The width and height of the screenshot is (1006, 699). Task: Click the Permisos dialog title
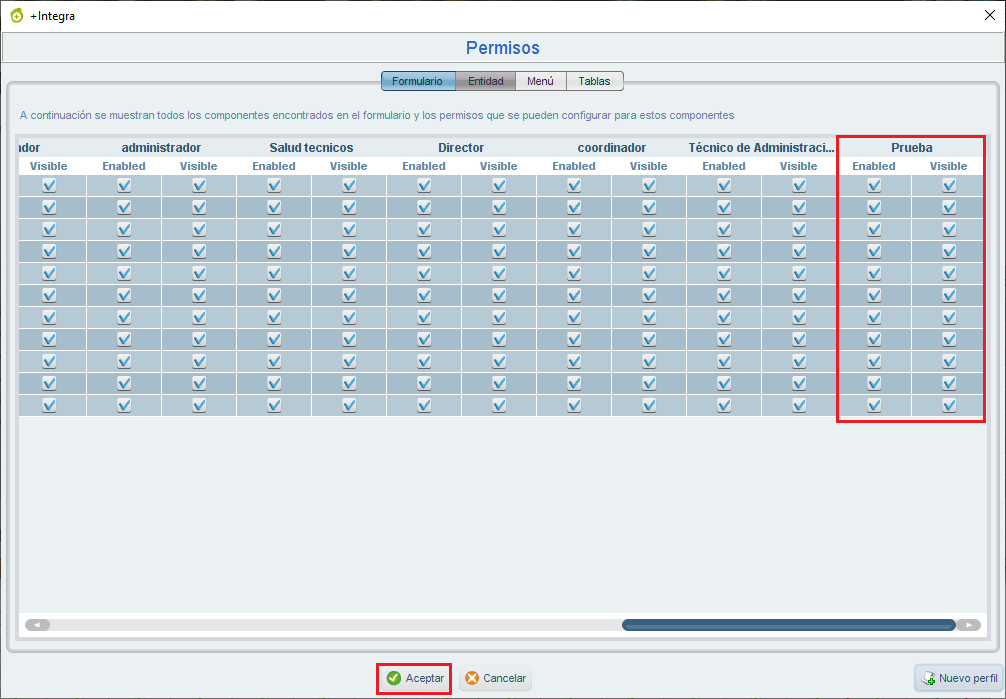click(502, 47)
